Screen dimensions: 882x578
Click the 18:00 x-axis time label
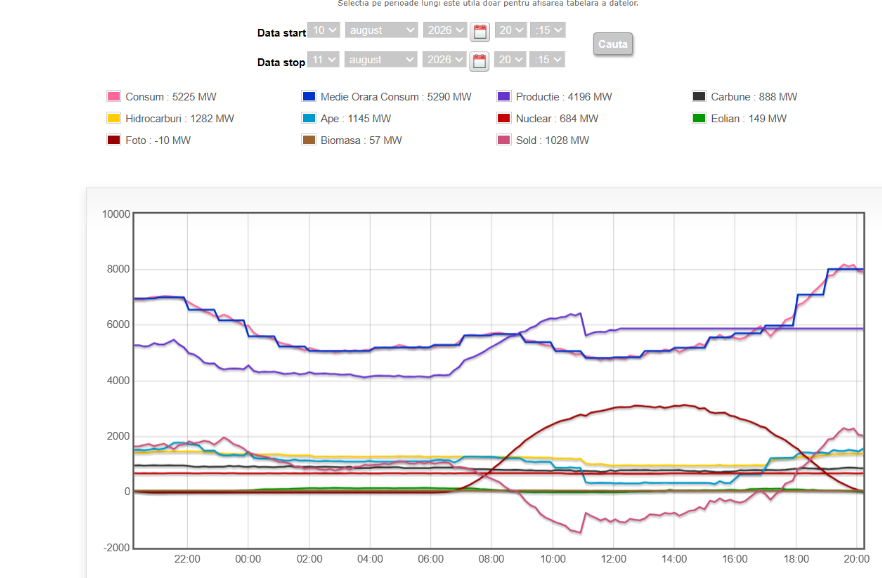tap(796, 559)
